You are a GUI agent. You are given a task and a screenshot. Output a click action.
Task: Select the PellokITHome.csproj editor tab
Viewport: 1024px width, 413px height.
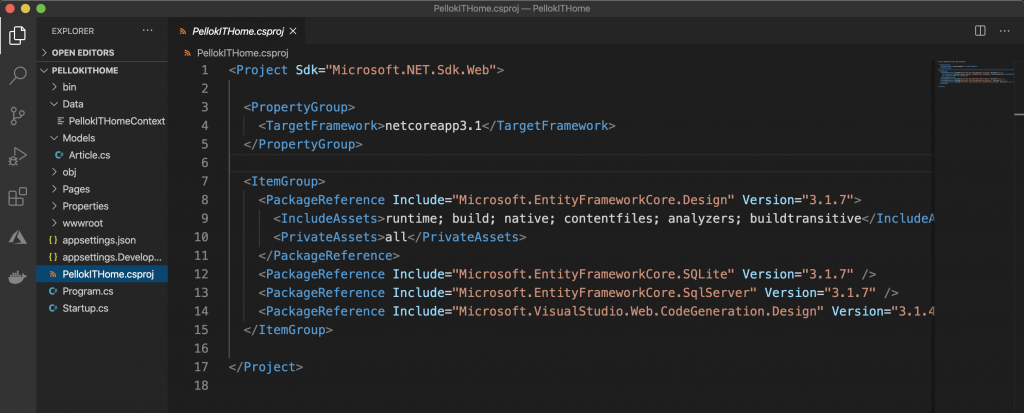click(240, 31)
